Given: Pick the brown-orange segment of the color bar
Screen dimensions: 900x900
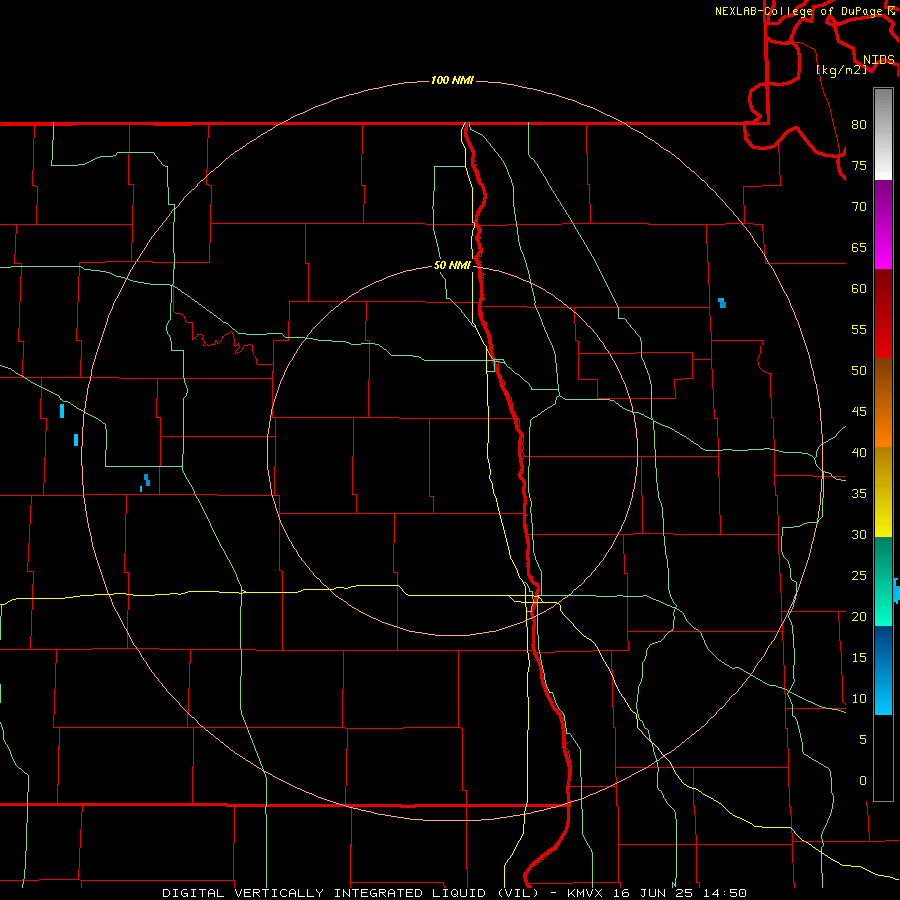Looking at the screenshot, I should click(883, 403).
